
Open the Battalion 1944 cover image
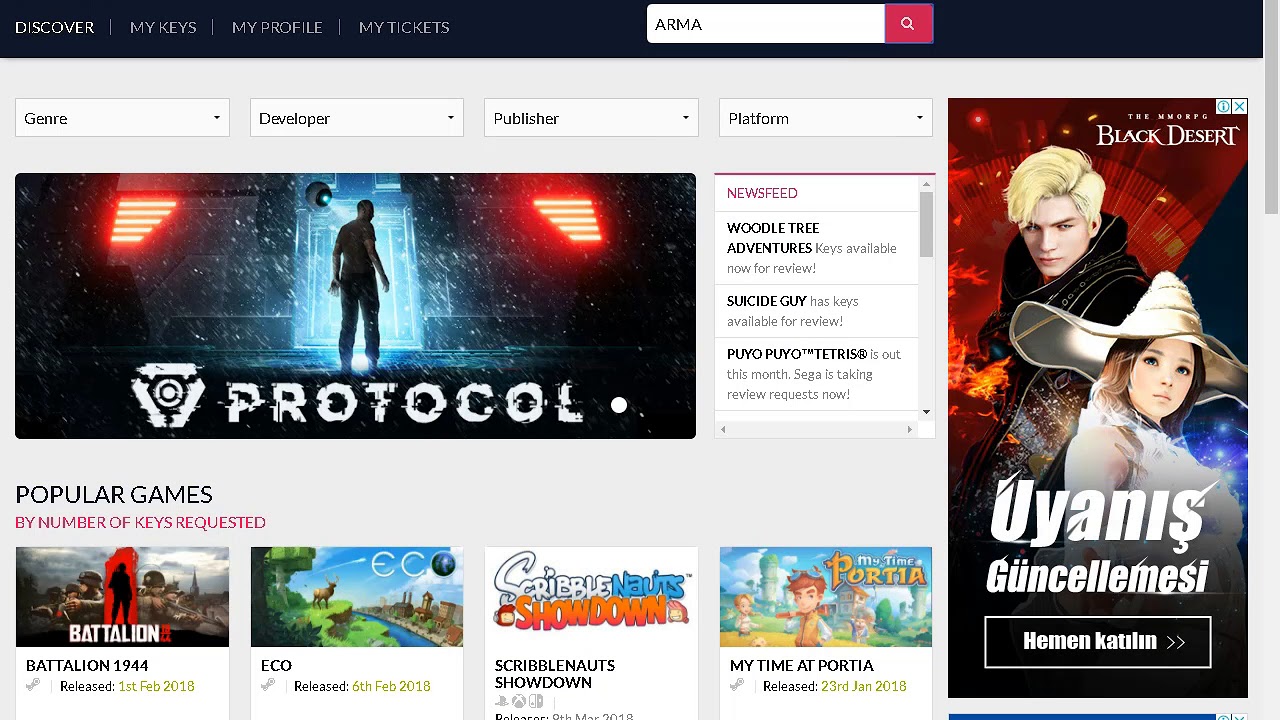tap(122, 597)
